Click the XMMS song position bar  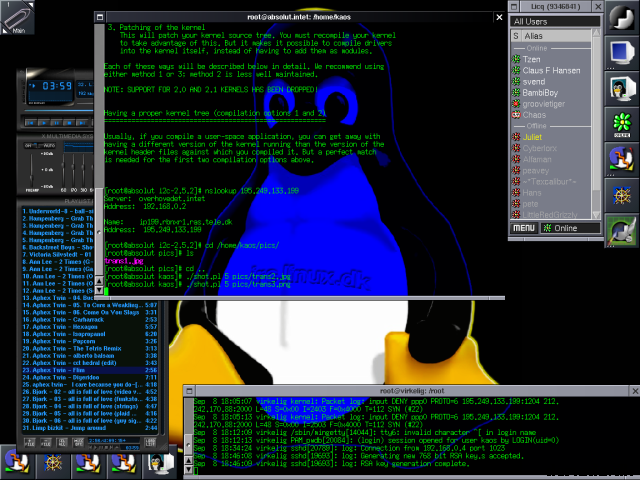(59, 110)
